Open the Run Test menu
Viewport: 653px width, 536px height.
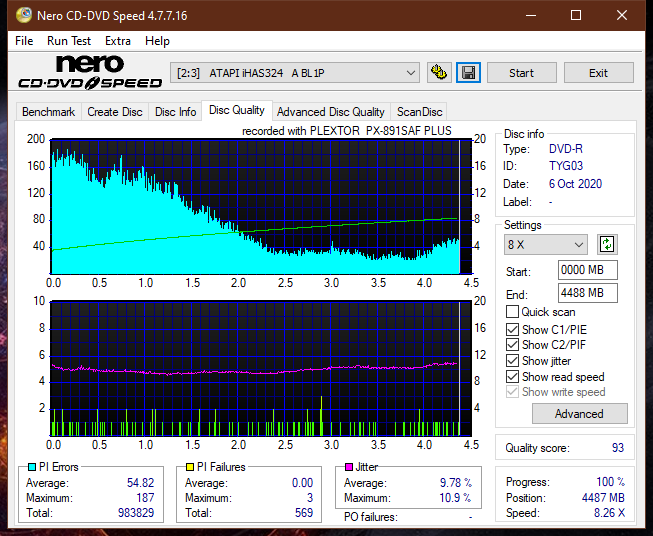pos(69,41)
